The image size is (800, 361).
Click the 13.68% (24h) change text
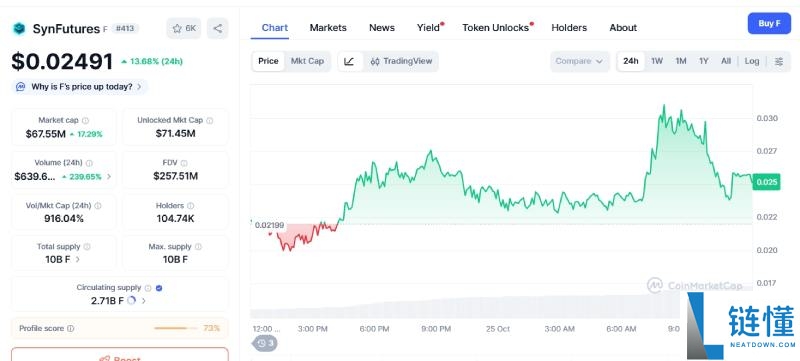156,62
